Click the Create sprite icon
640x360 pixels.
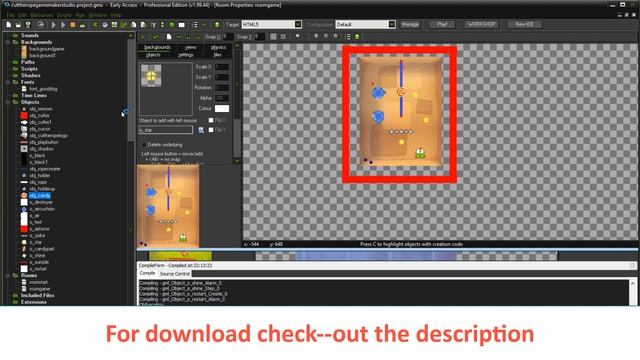[95, 24]
